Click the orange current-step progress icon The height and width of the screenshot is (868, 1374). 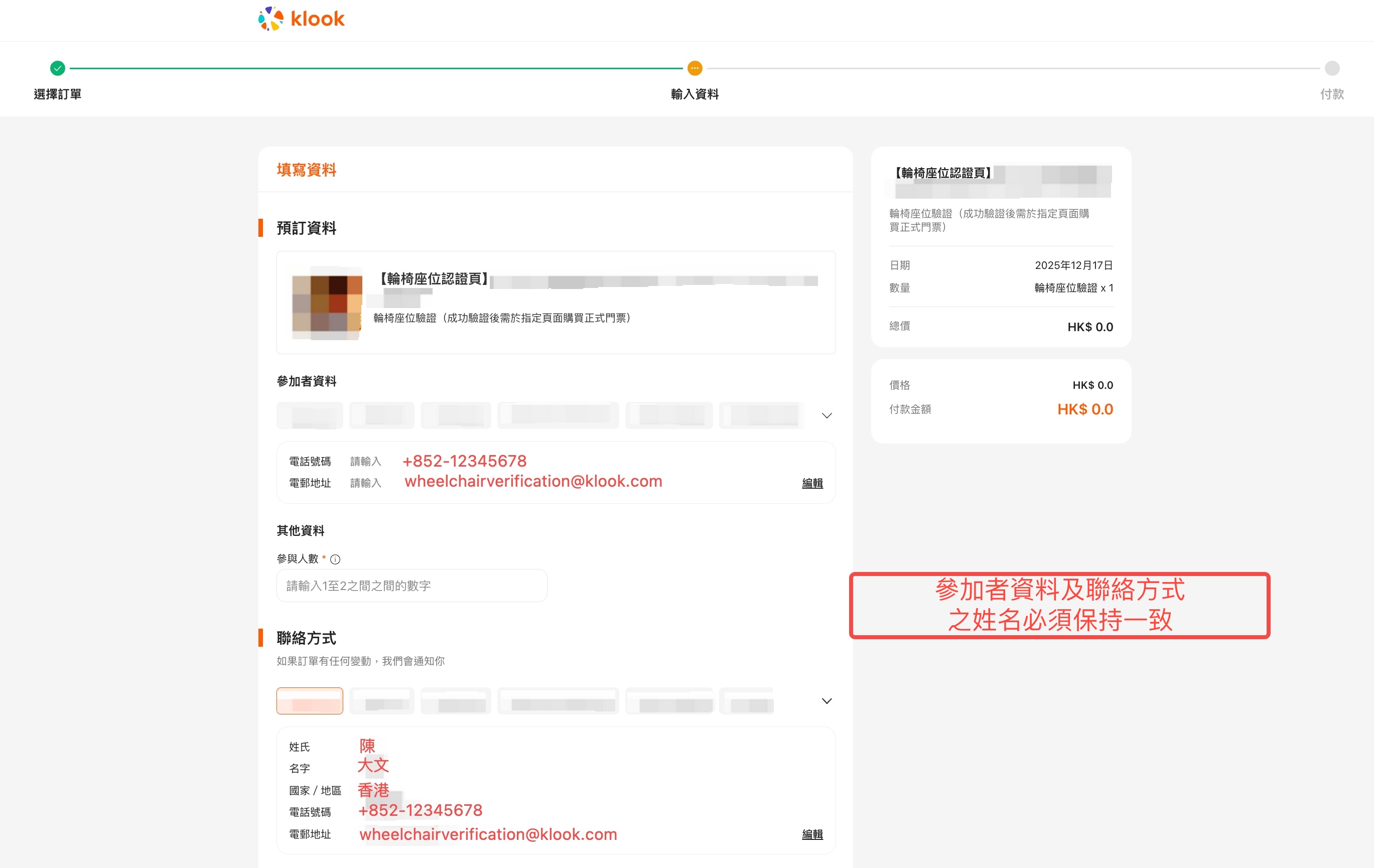[695, 68]
